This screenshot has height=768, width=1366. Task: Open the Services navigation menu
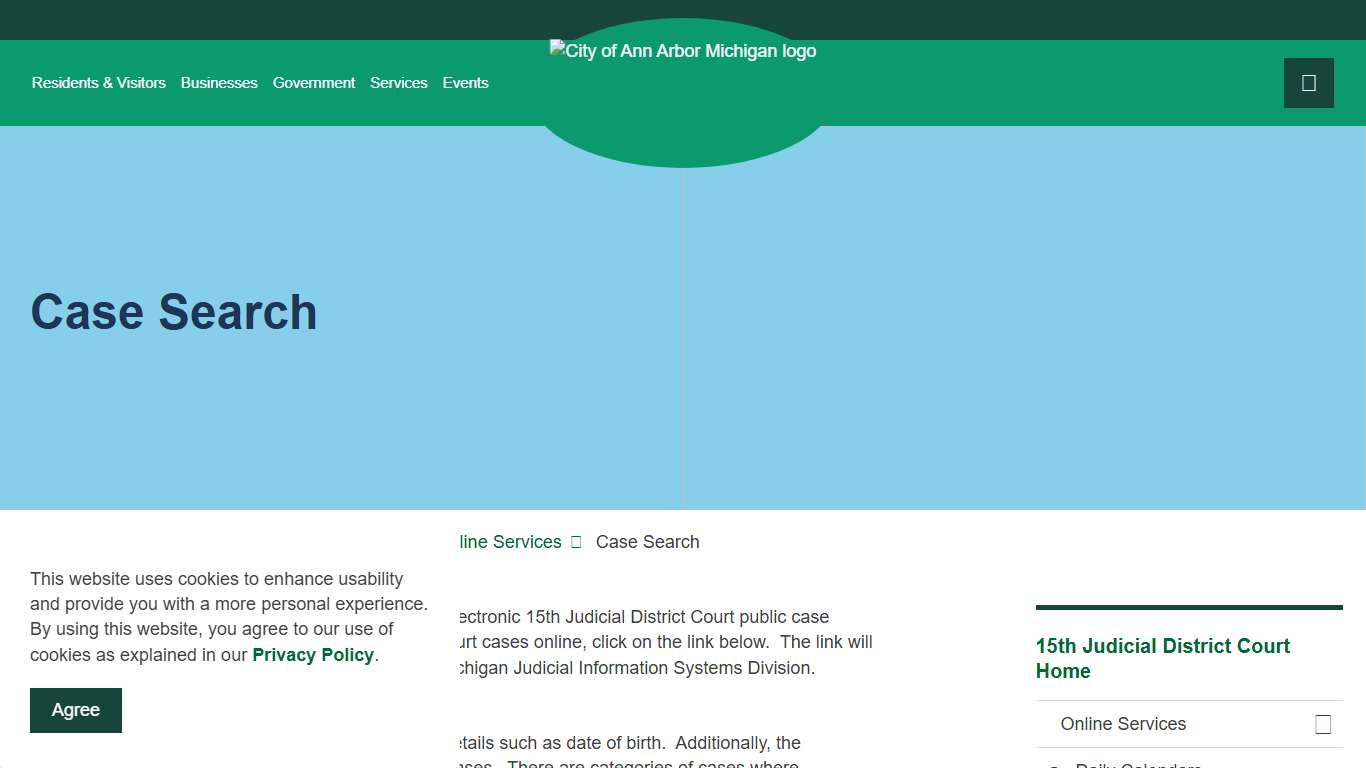[399, 83]
